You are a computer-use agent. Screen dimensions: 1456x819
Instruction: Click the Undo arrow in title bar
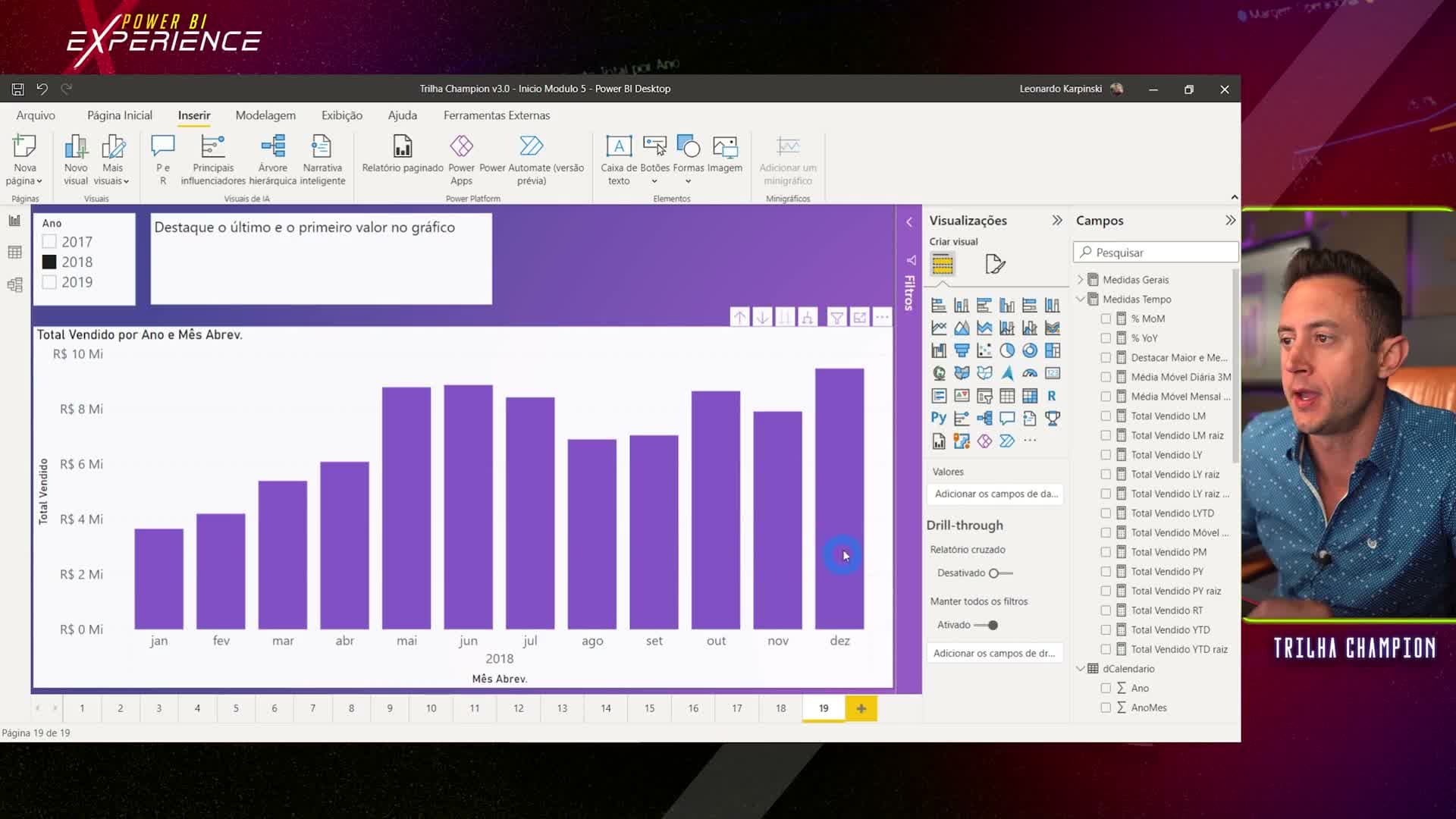(42, 89)
